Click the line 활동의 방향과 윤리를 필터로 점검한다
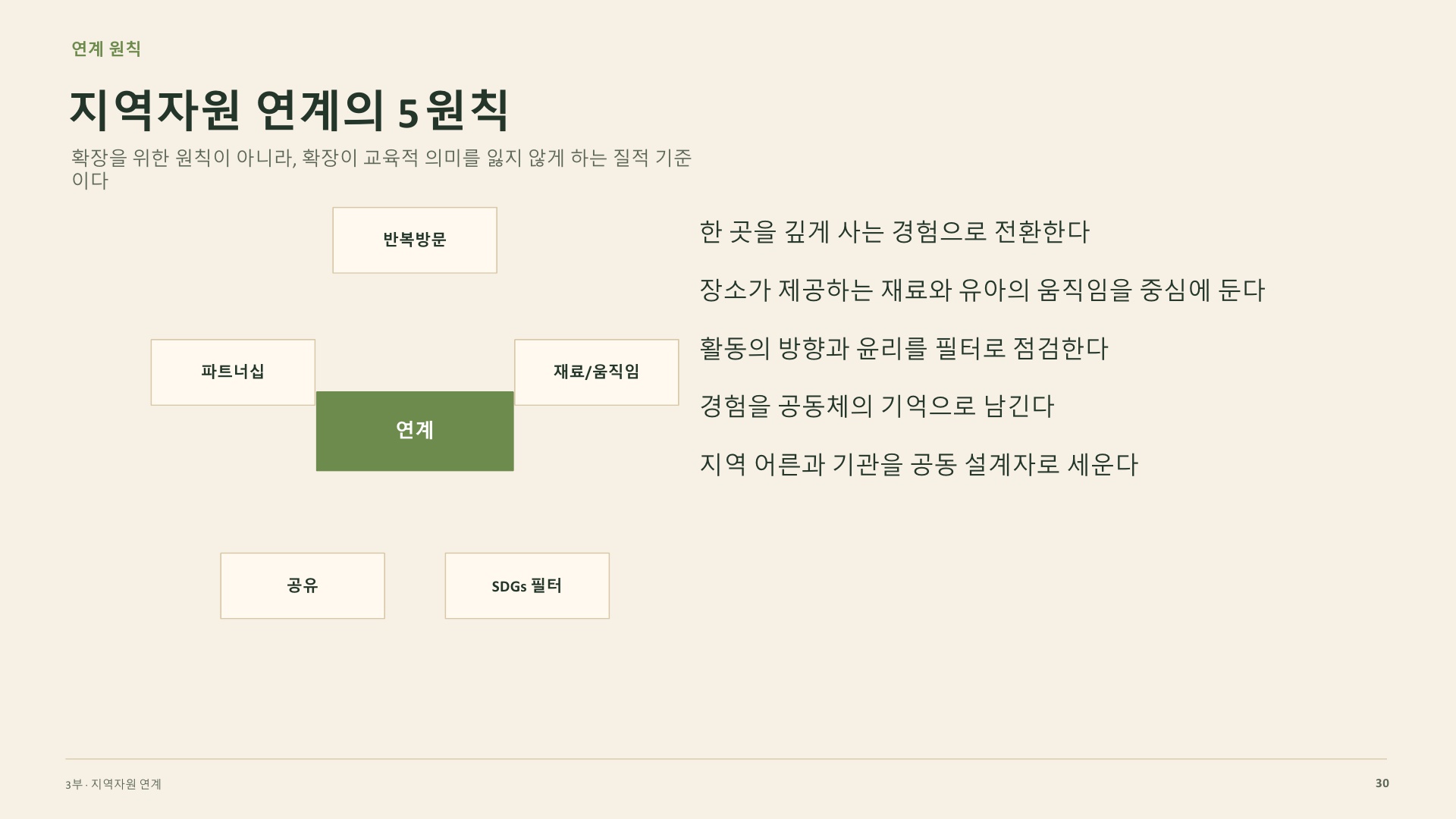Image resolution: width=1456 pixels, height=819 pixels. [903, 349]
